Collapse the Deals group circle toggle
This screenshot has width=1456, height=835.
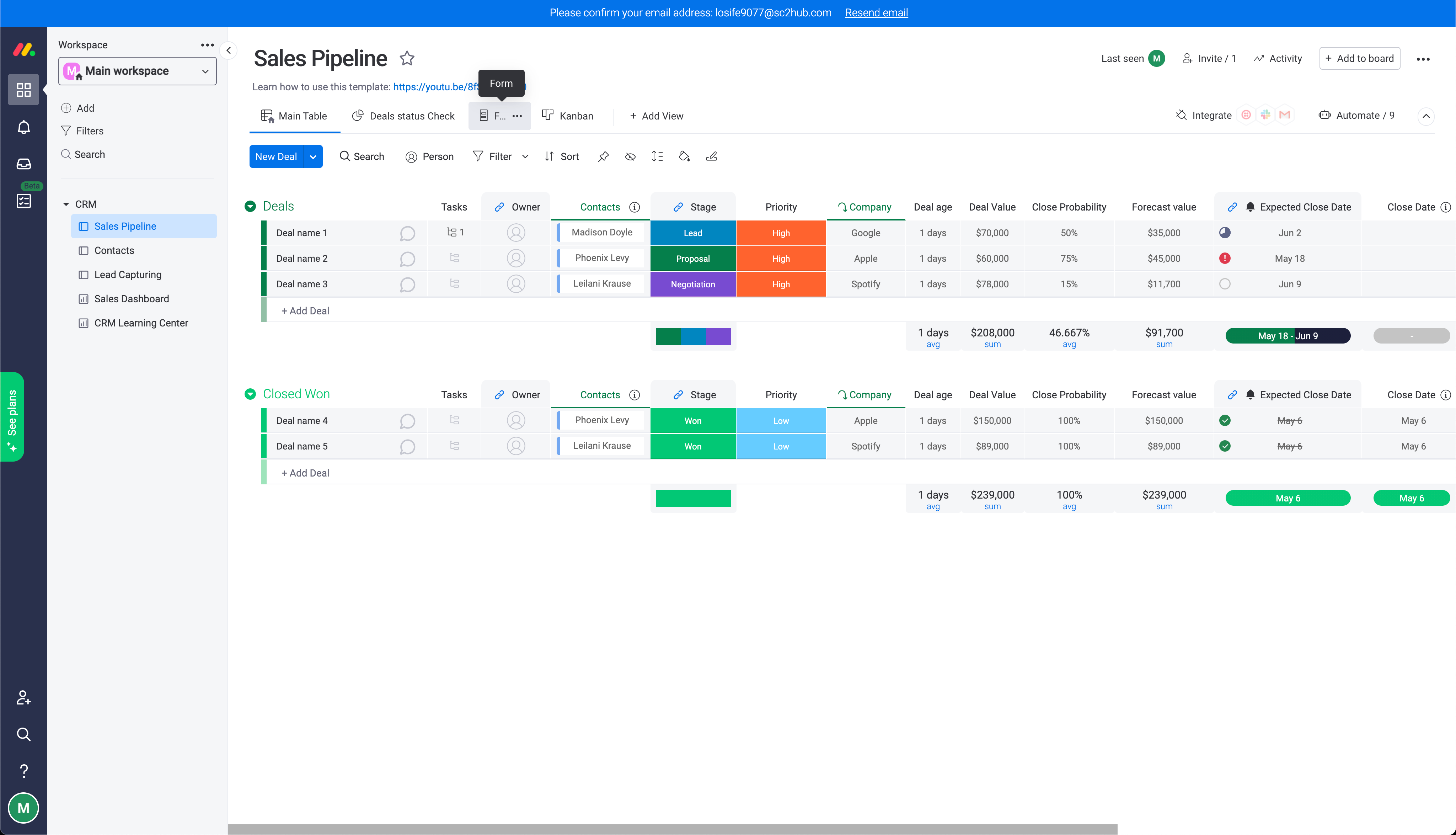[x=250, y=207]
